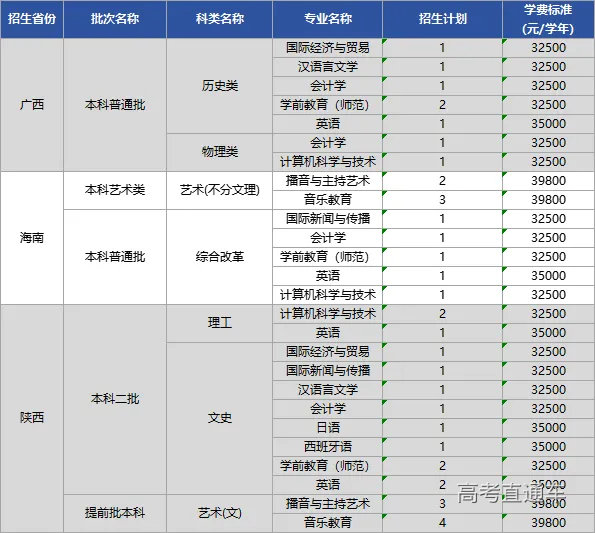Click the 招生计划 column header
Screen dimensions: 595x533
[442, 19]
